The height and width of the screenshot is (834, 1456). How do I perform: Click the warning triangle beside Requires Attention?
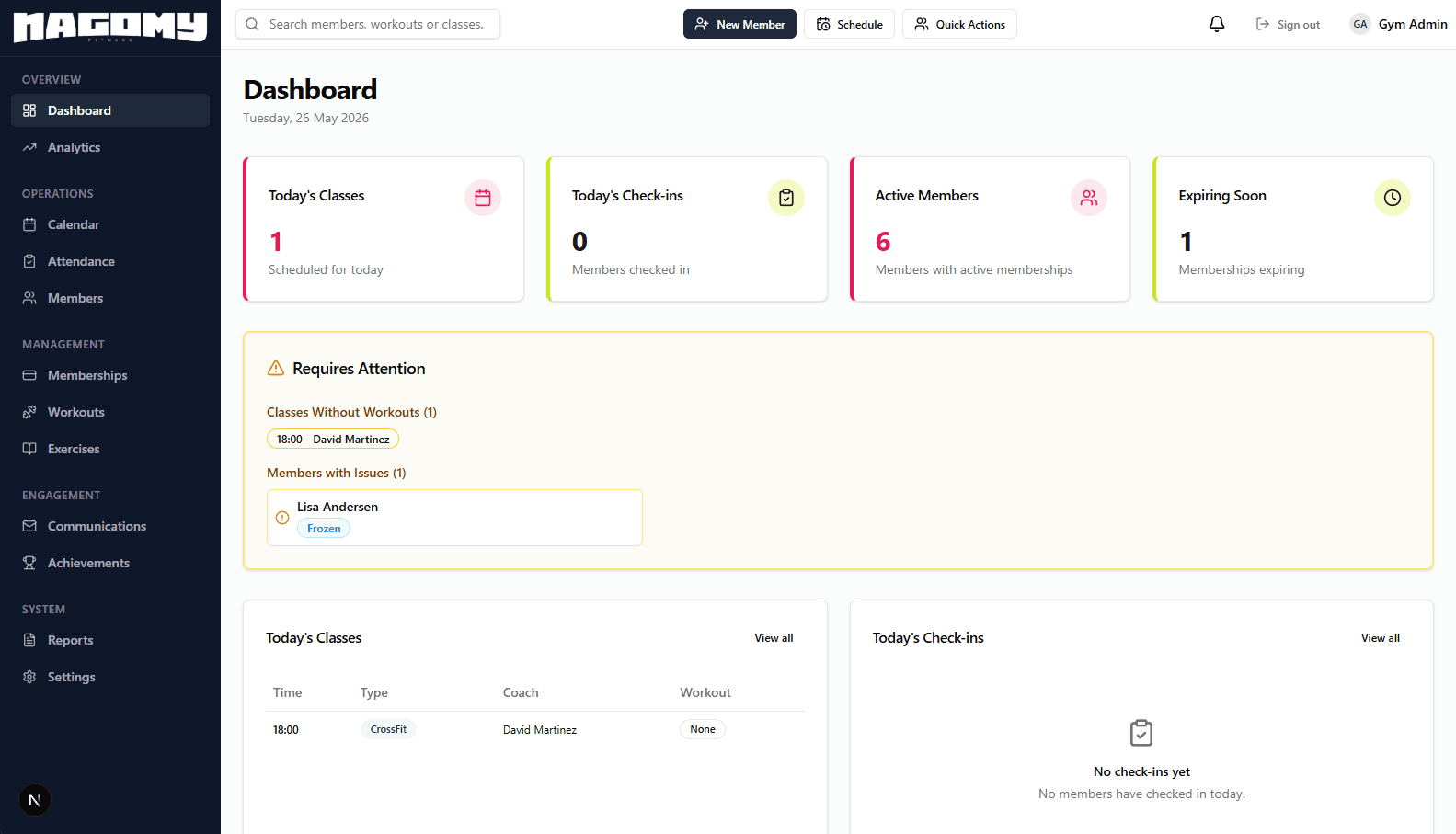[x=276, y=368]
